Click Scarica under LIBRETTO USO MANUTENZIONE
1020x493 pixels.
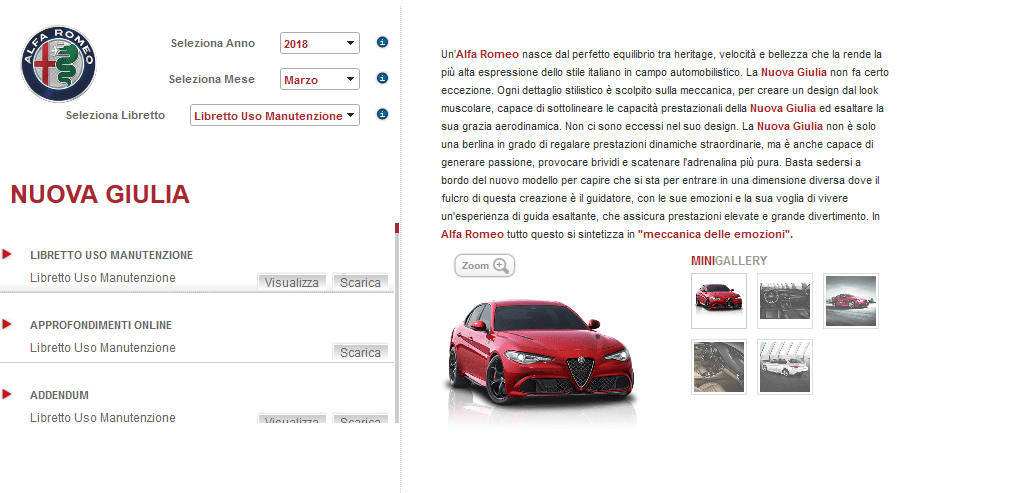pyautogui.click(x=360, y=282)
